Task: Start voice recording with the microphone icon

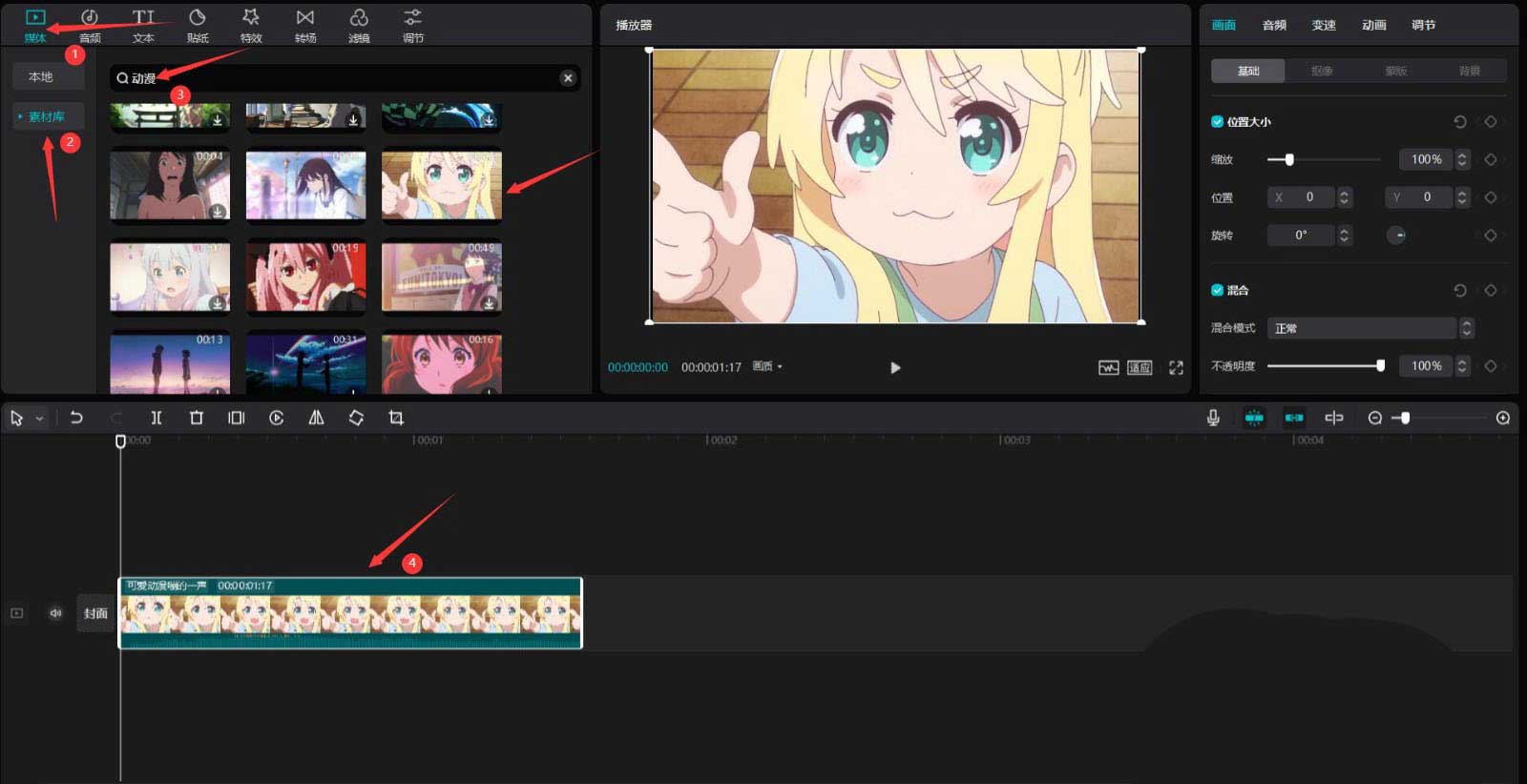Action: point(1213,418)
